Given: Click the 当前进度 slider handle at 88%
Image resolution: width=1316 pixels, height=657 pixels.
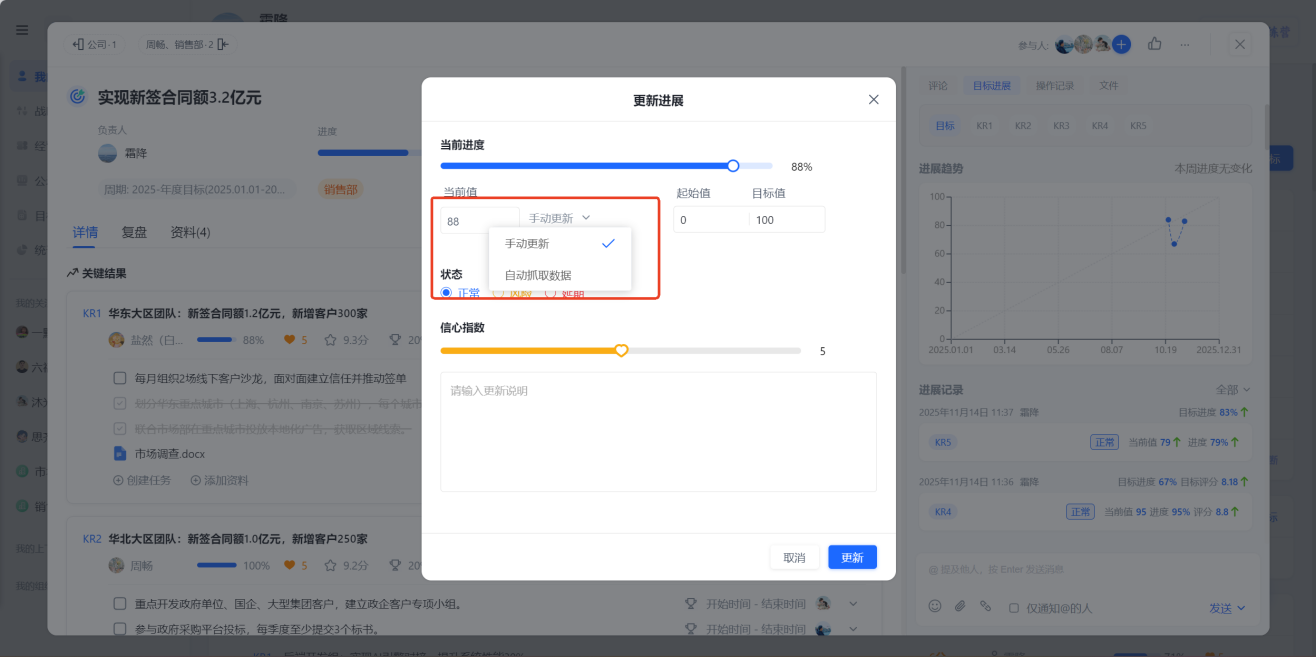Looking at the screenshot, I should tap(733, 166).
